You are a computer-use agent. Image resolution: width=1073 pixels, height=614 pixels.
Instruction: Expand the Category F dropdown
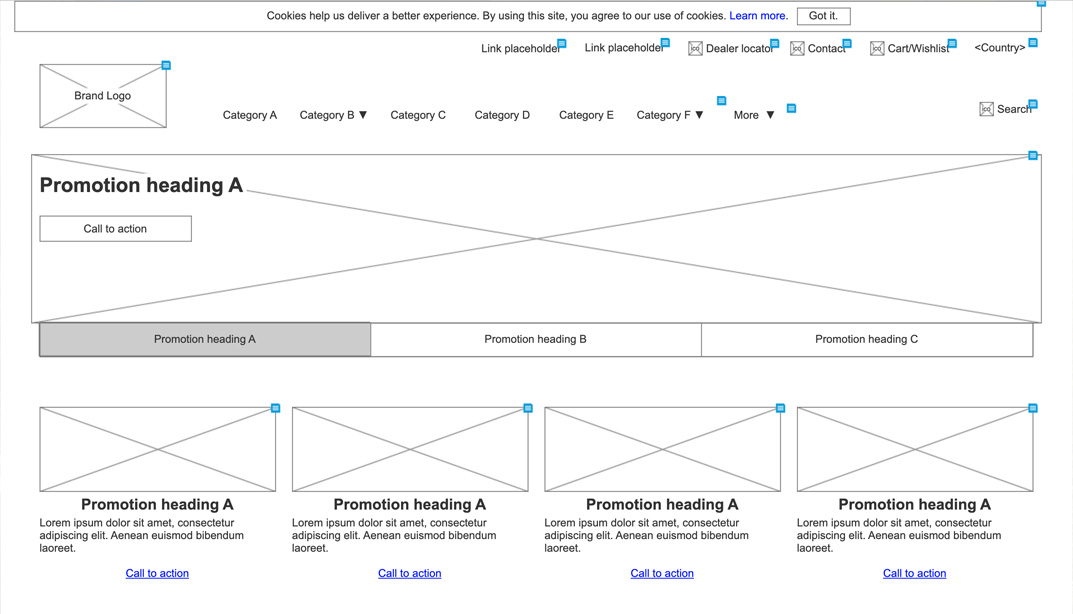[670, 115]
